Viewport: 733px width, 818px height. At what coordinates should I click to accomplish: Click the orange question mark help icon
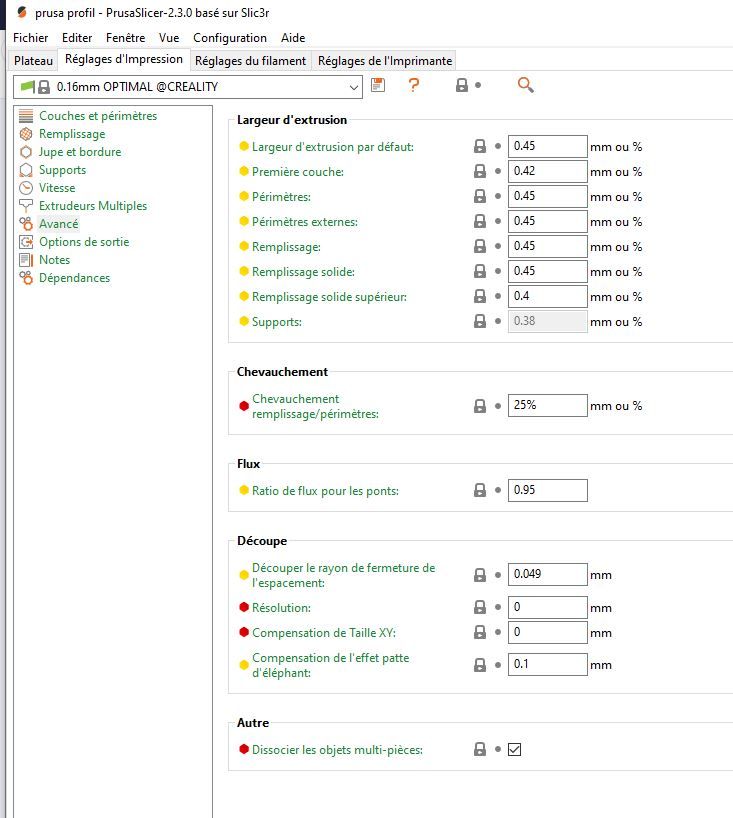[x=414, y=85]
